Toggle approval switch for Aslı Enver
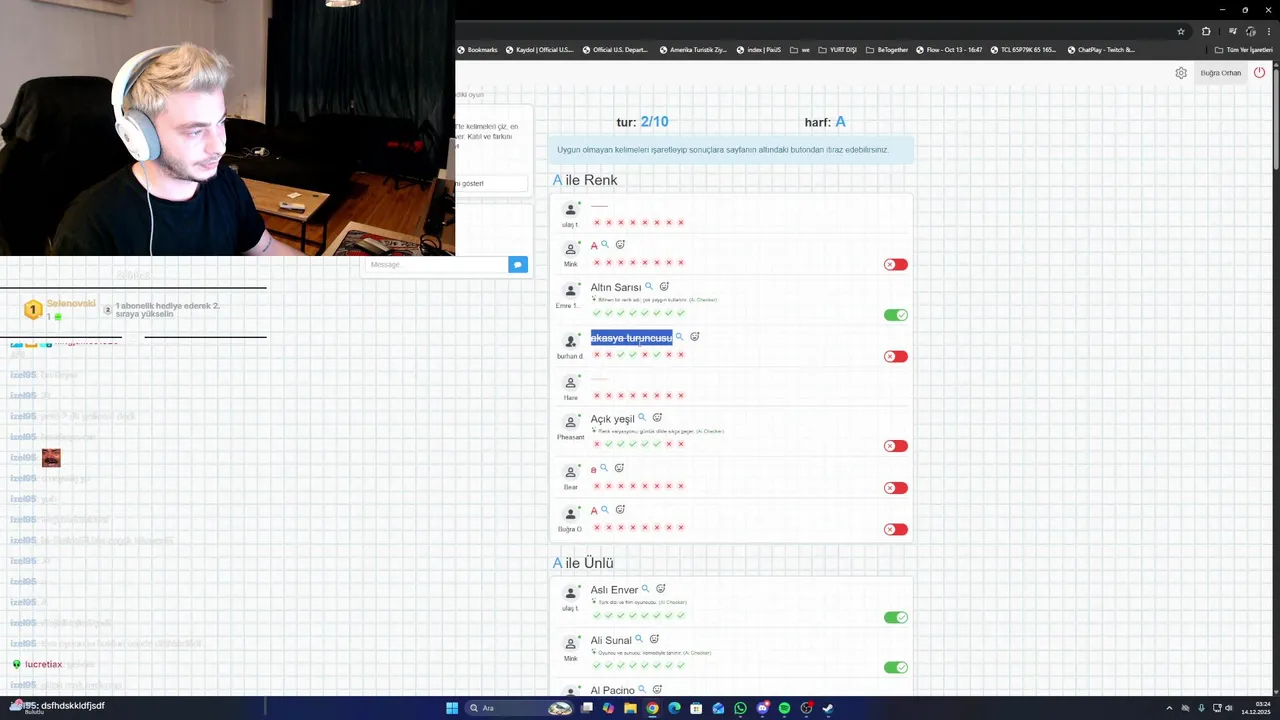The width and height of the screenshot is (1280, 720). (x=896, y=617)
